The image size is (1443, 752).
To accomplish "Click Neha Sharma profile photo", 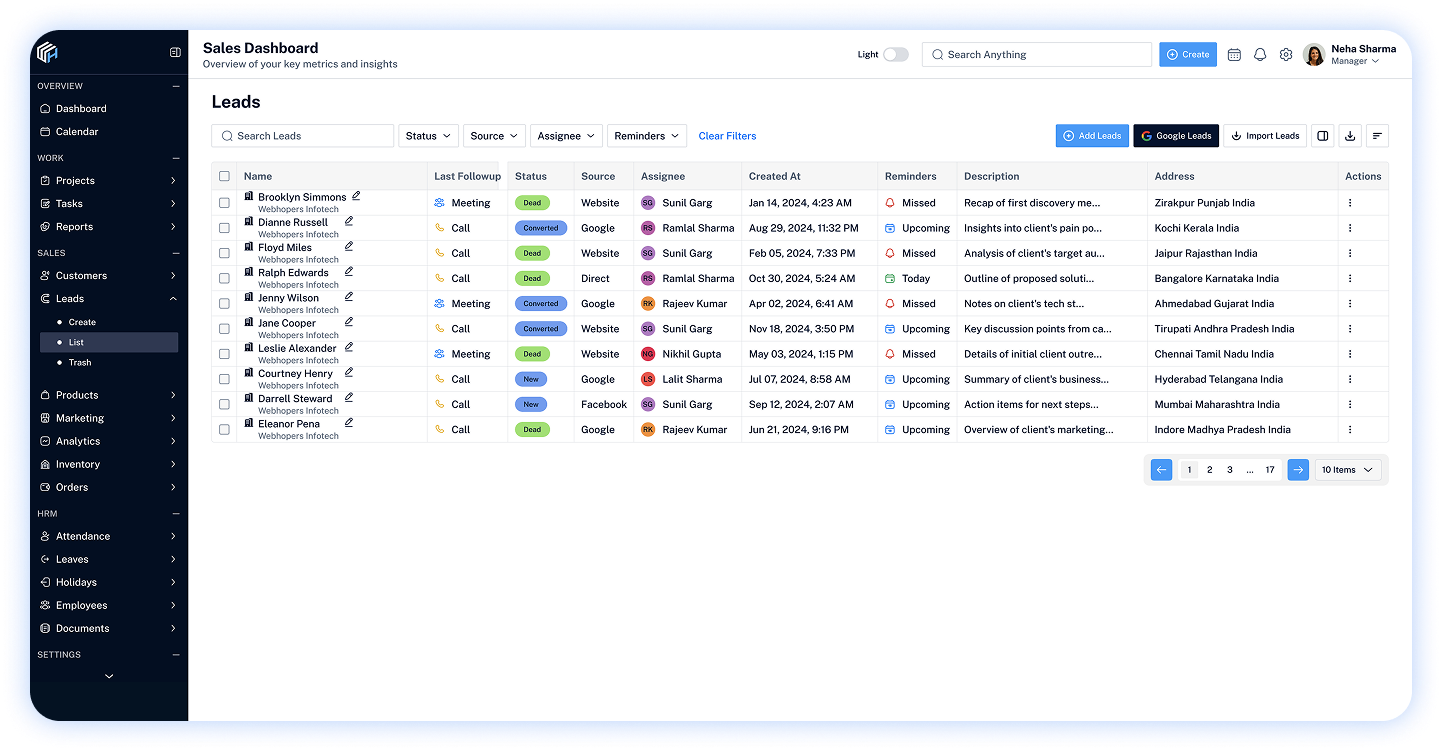I will pyautogui.click(x=1314, y=55).
